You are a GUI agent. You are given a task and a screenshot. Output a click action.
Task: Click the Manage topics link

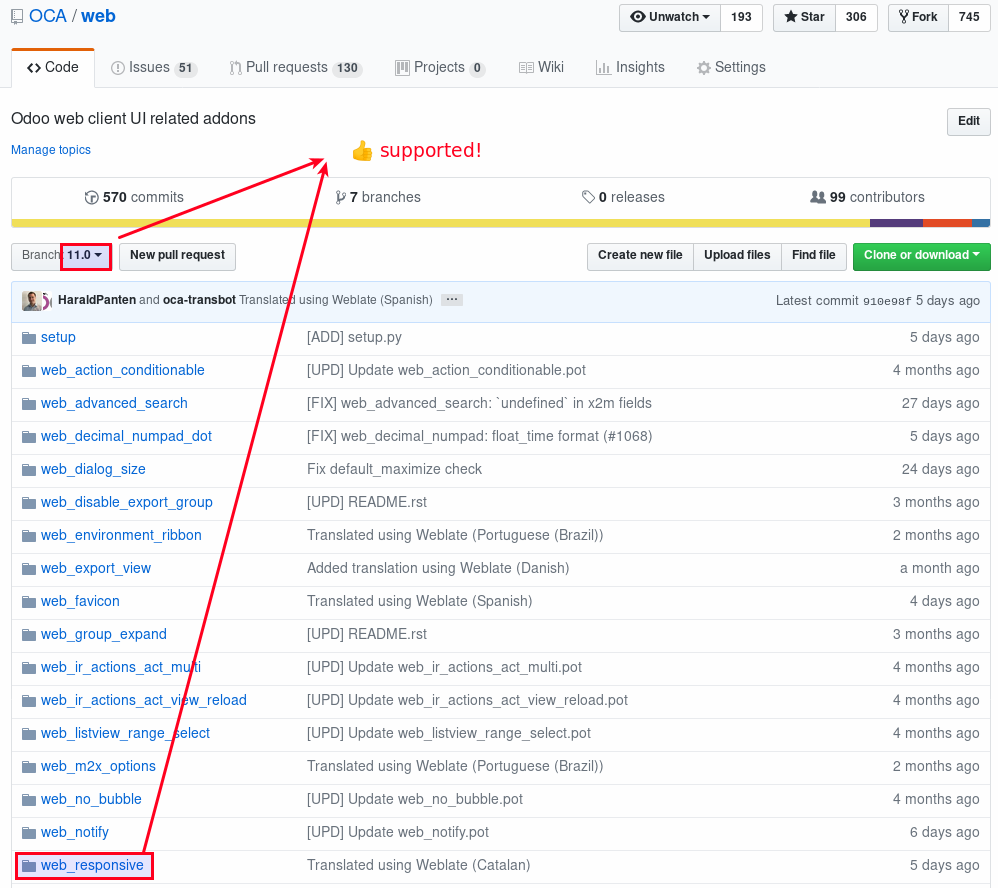[x=50, y=149]
